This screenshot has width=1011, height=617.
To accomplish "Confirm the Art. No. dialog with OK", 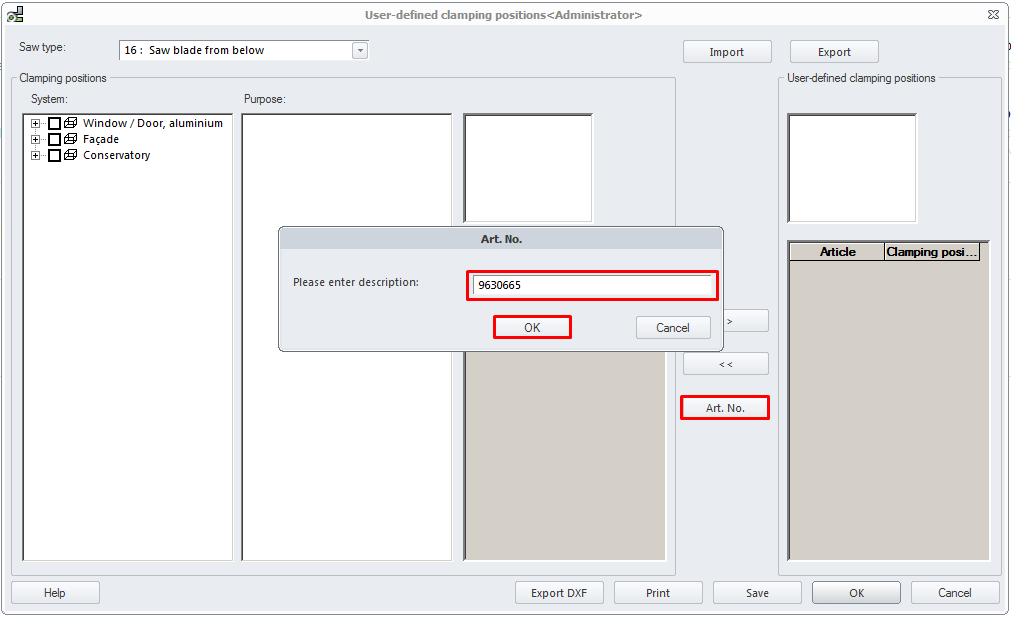I will click(532, 328).
